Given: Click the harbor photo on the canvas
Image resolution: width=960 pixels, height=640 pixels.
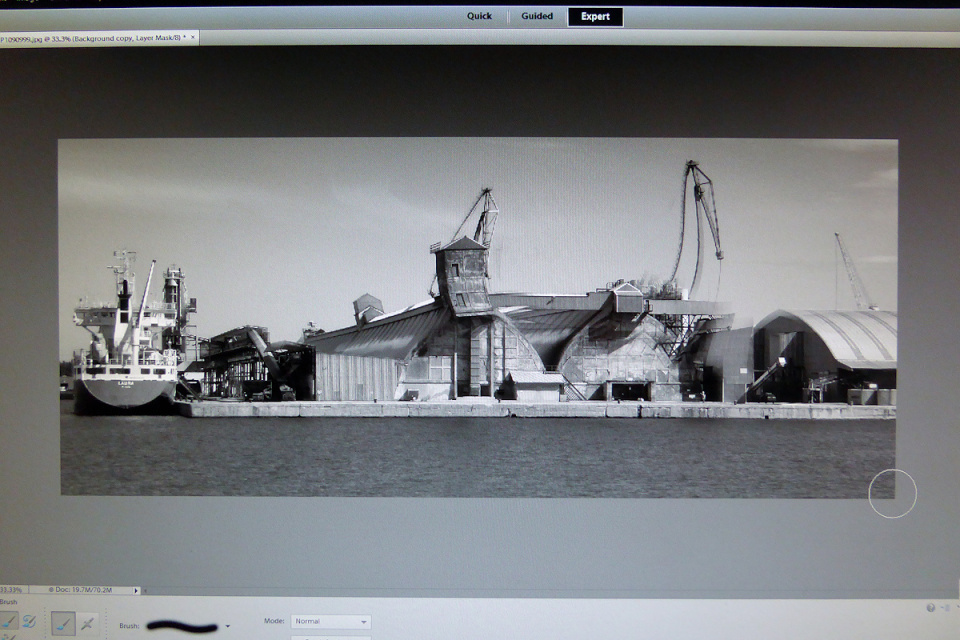Looking at the screenshot, I should click(x=478, y=317).
